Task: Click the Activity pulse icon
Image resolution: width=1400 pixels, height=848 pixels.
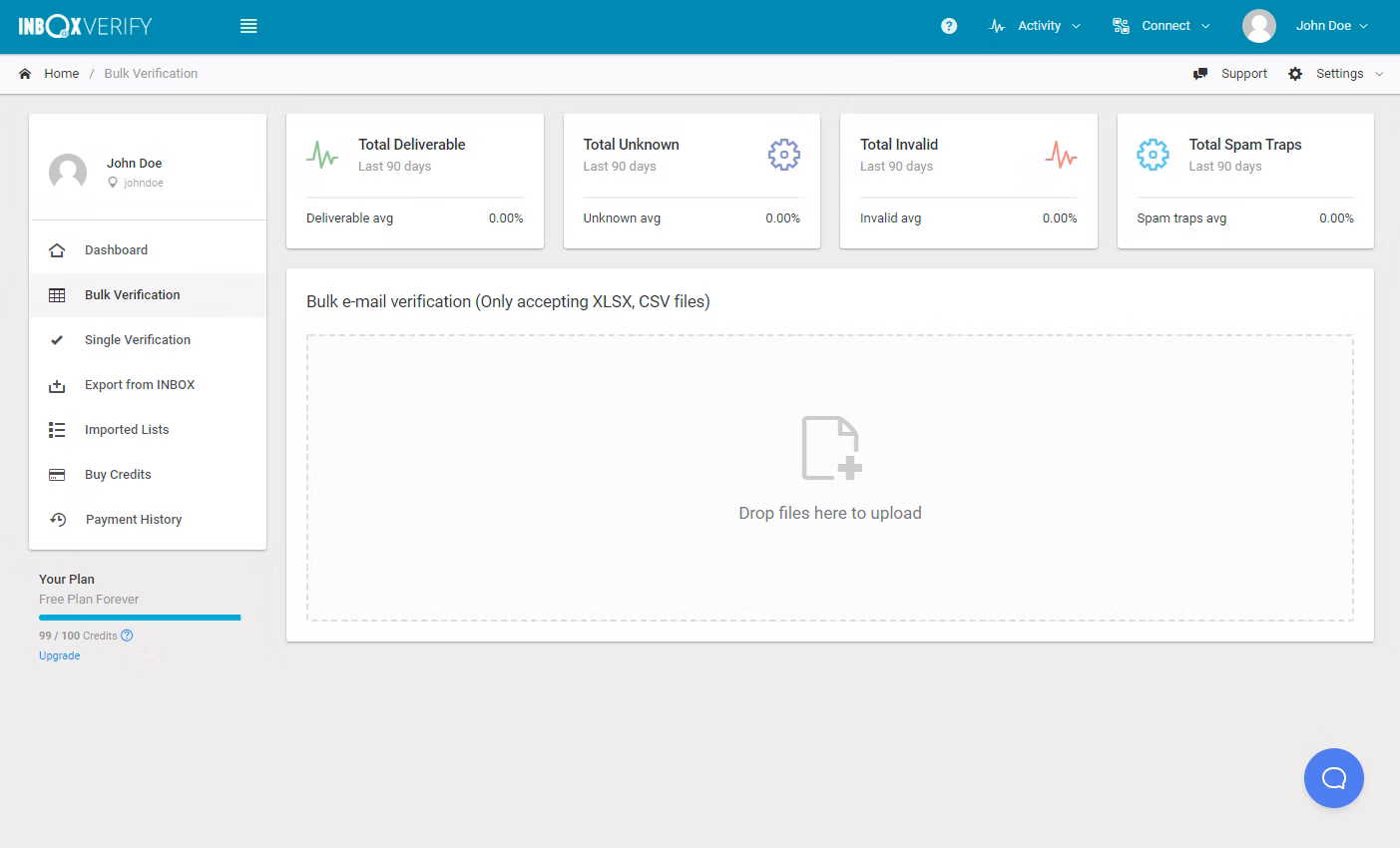Action: tap(997, 26)
